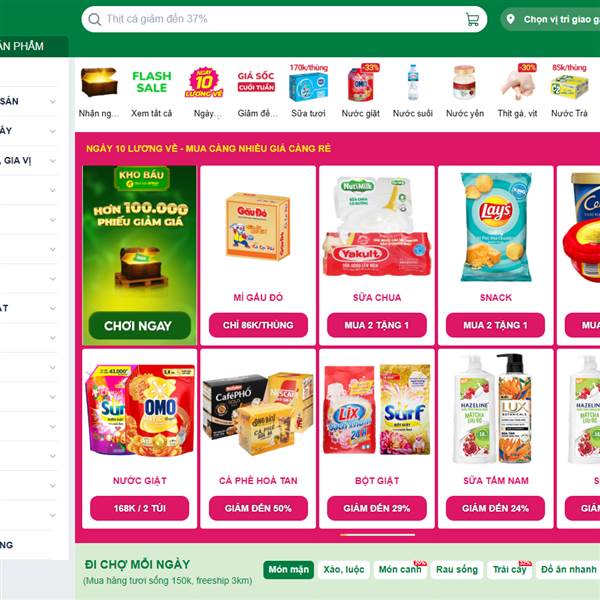This screenshot has height=600, width=600.
Task: Click the delivery location pin icon
Action: point(510,19)
